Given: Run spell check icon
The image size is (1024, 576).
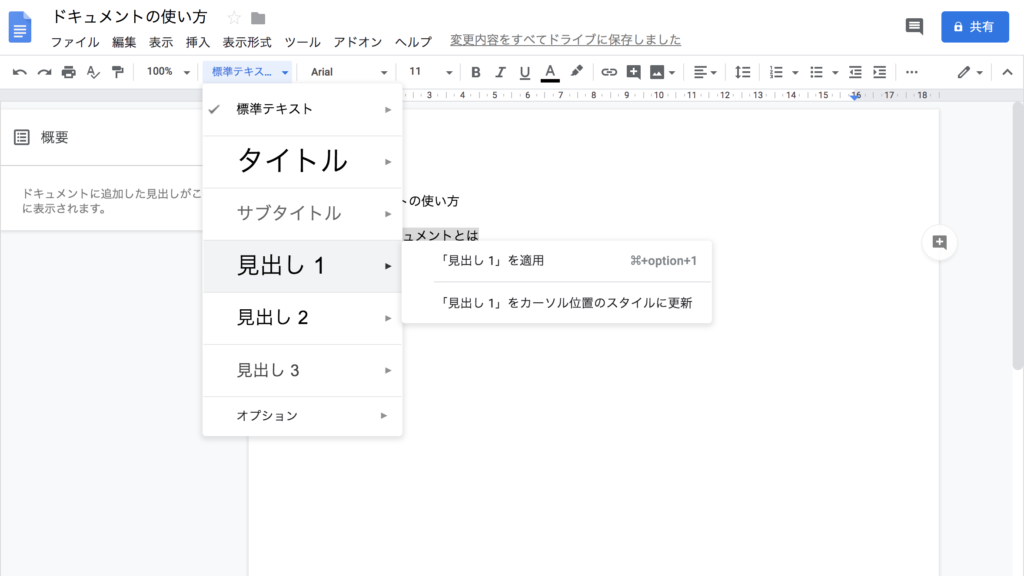Looking at the screenshot, I should [x=93, y=72].
